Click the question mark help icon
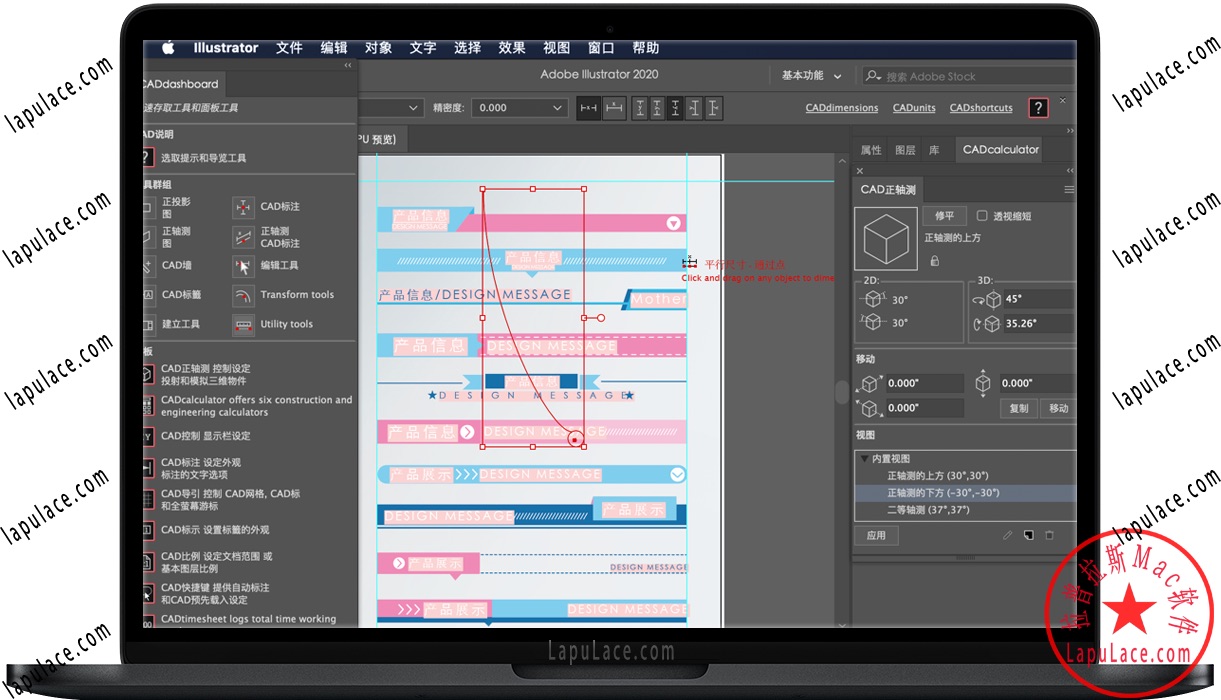 click(x=1037, y=107)
